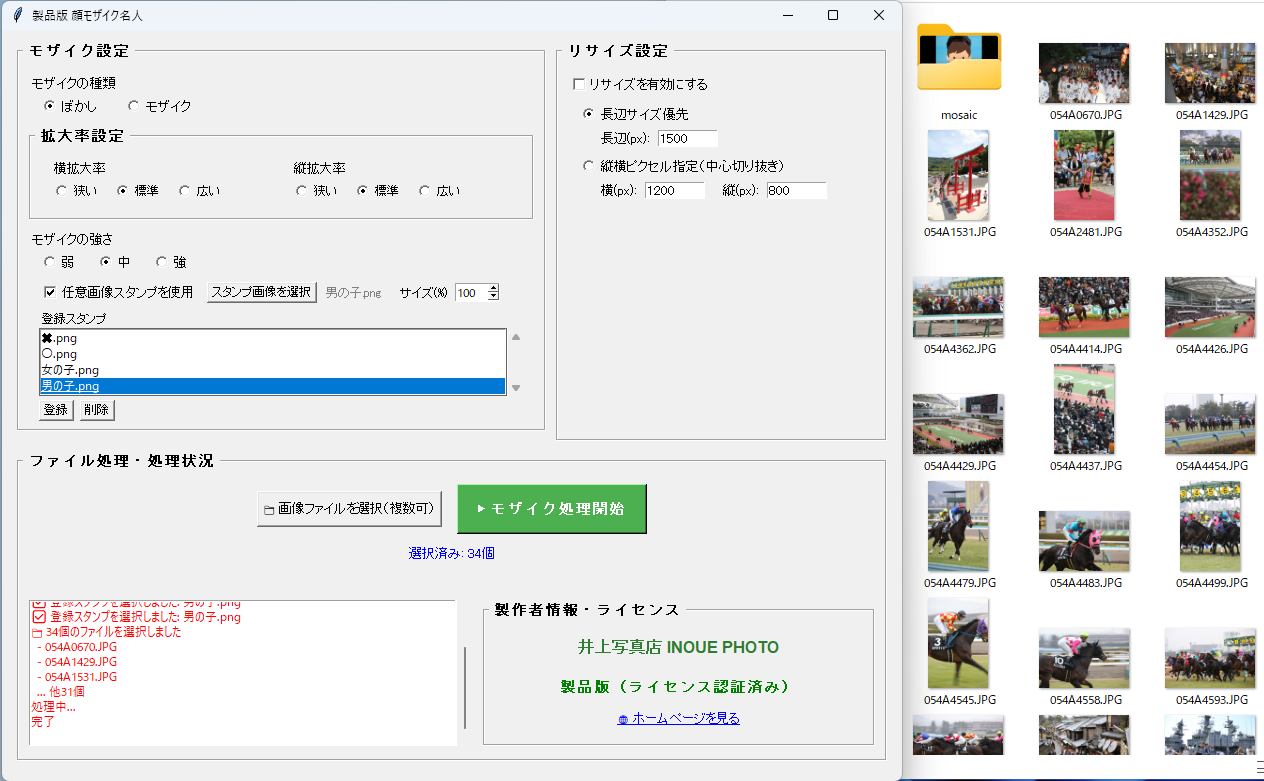The image size is (1264, 781).
Task: Enable the リサイズを有効にする checkbox
Action: [x=578, y=84]
